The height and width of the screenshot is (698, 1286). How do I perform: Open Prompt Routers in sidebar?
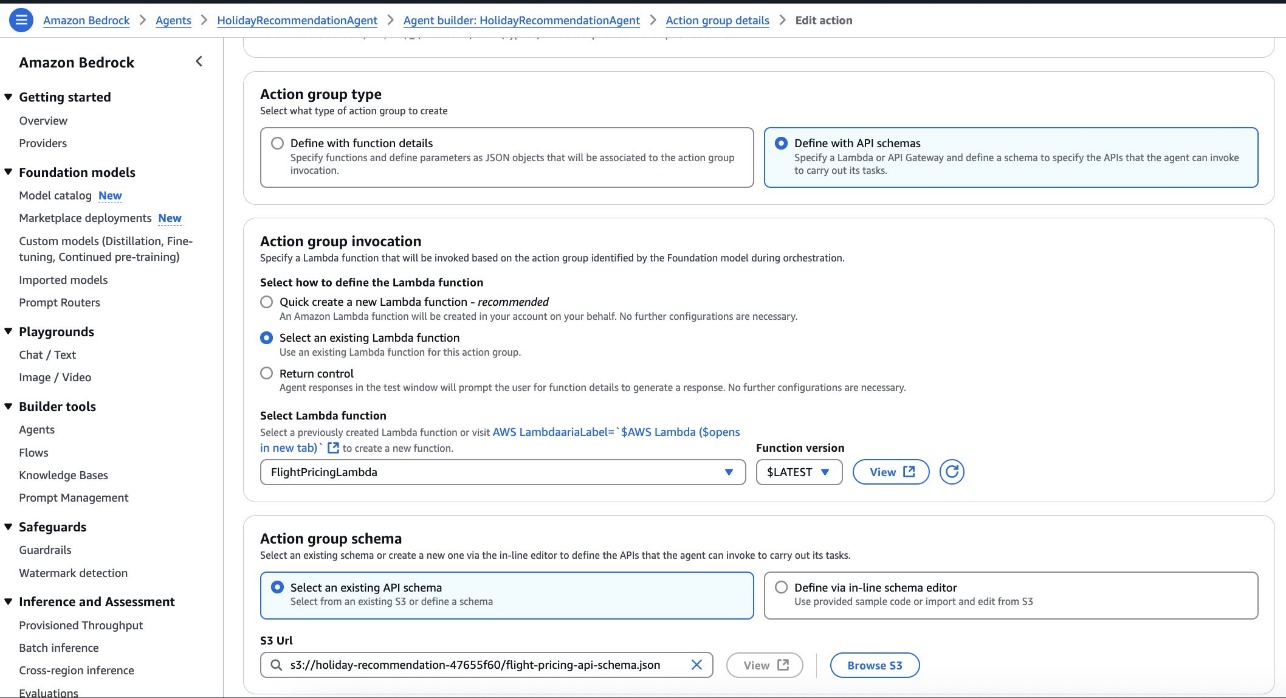(x=59, y=303)
